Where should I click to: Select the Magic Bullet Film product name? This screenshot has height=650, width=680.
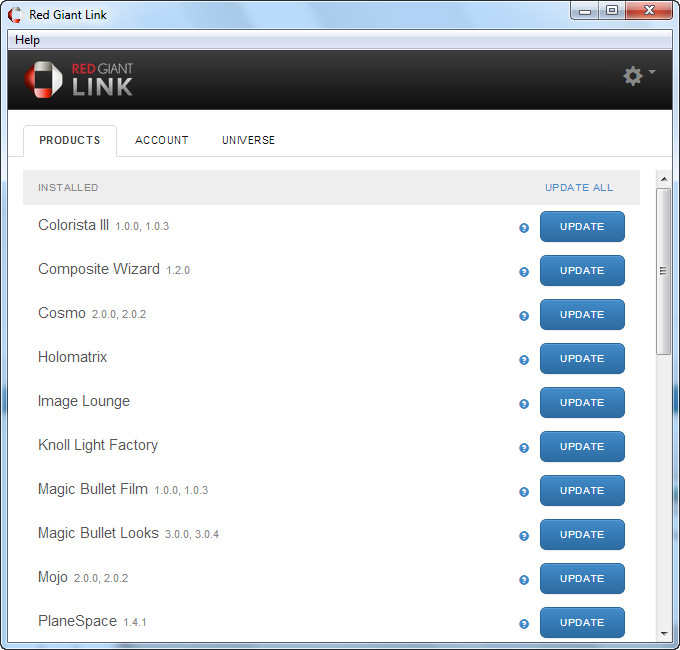point(93,489)
